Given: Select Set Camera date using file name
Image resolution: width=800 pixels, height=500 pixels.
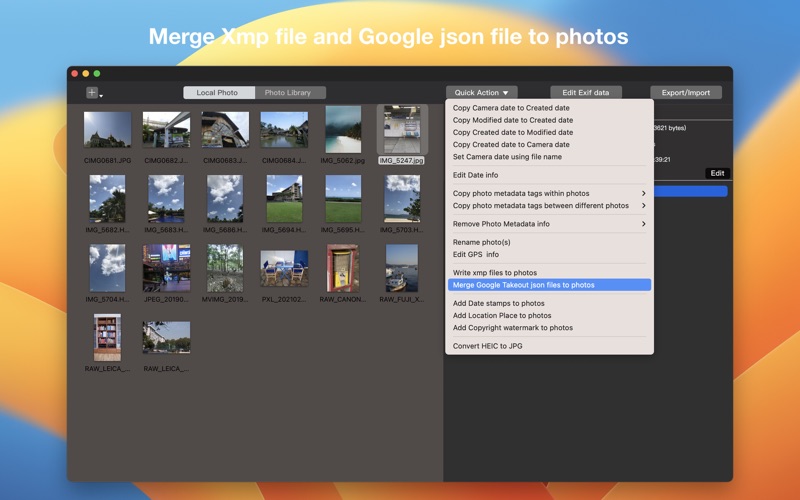Looking at the screenshot, I should click(x=549, y=157).
